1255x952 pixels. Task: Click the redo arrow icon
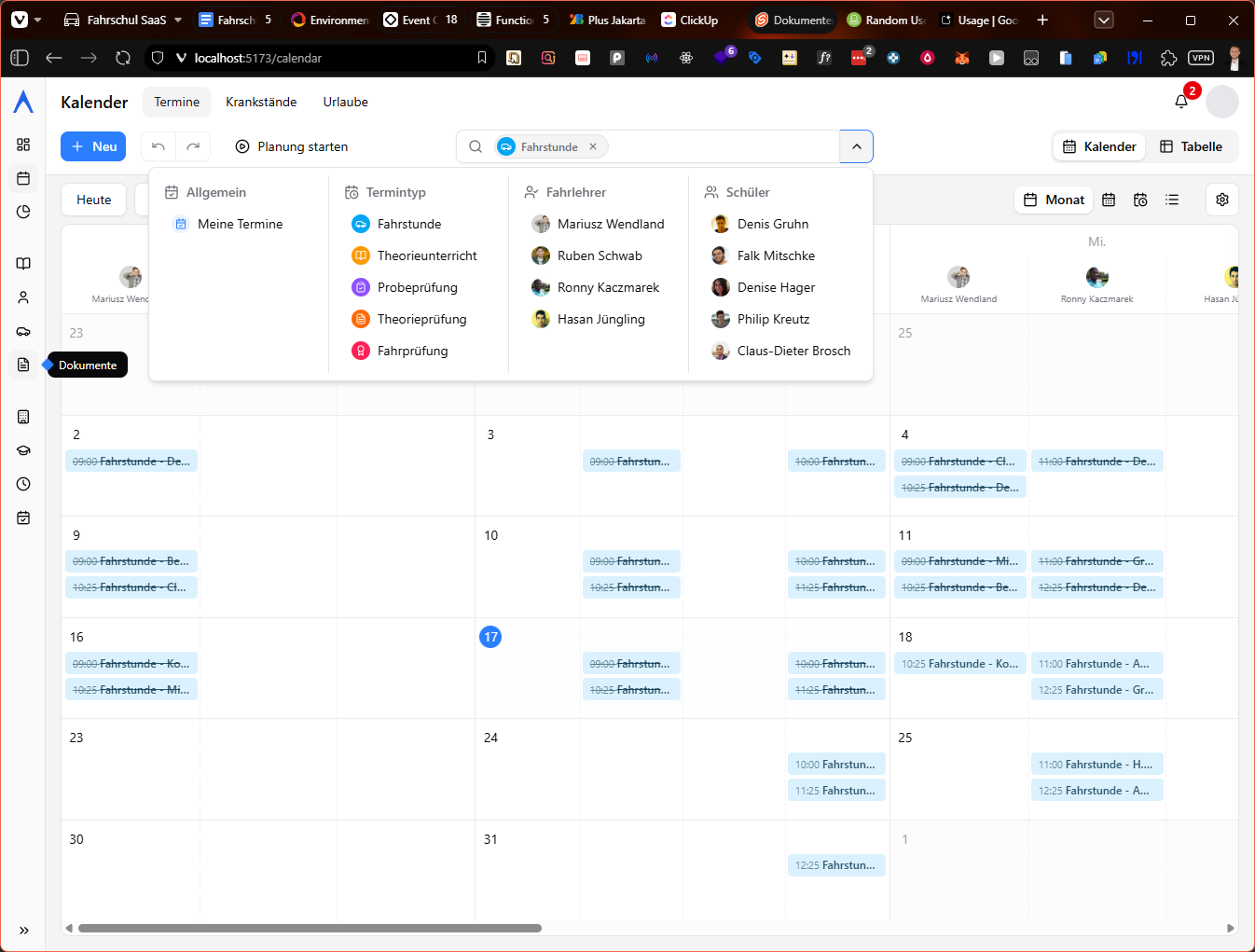[193, 146]
